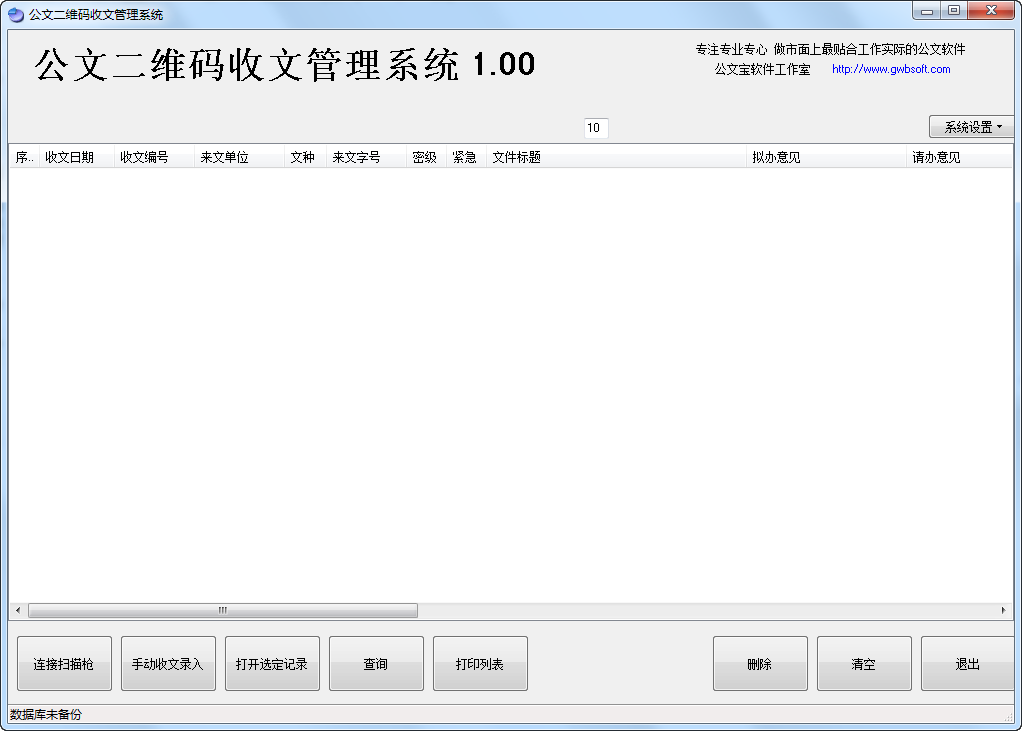Open 手动收文录入 entry form
This screenshot has height=731, width=1022.
tap(168, 663)
